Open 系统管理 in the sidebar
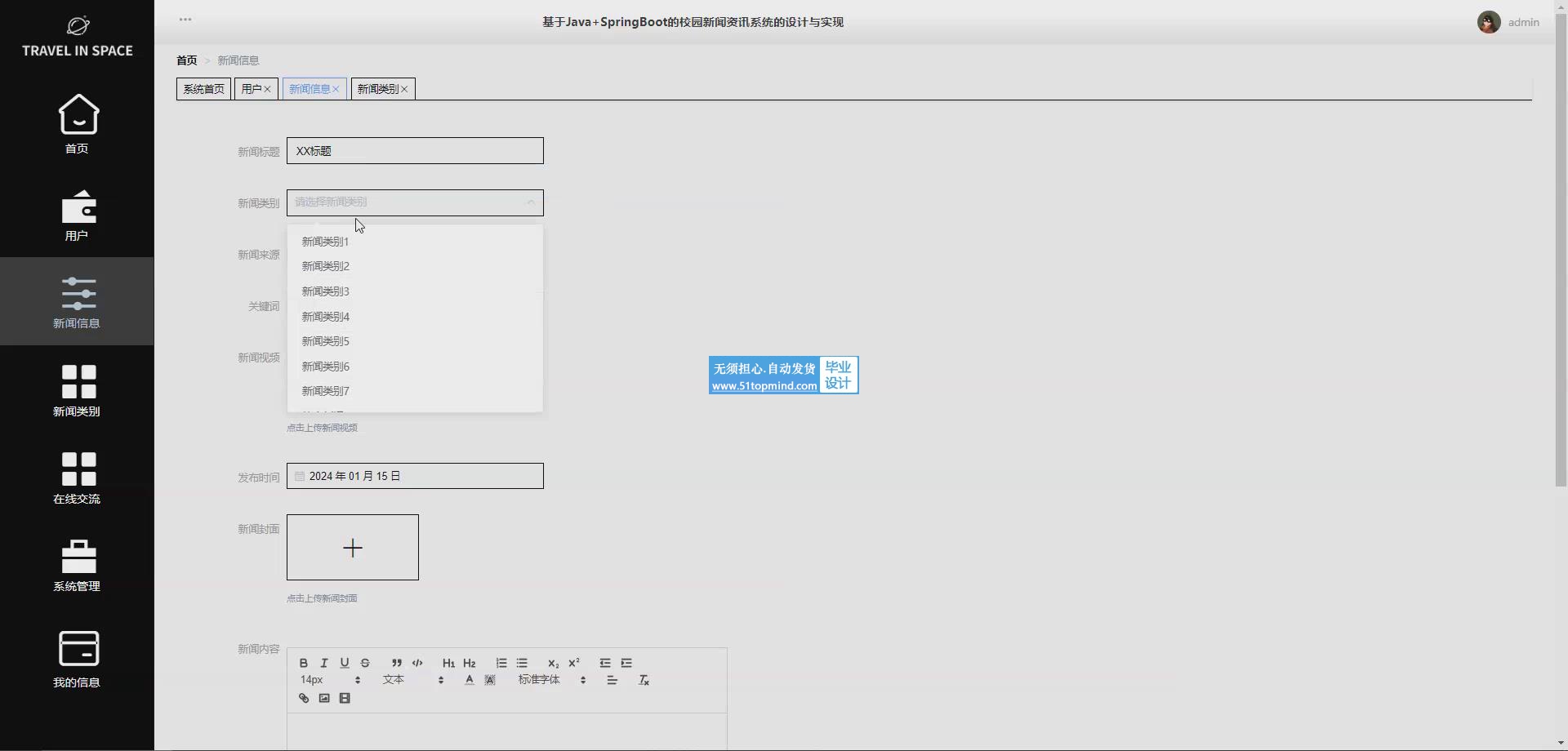This screenshot has height=751, width=1568. (78, 566)
